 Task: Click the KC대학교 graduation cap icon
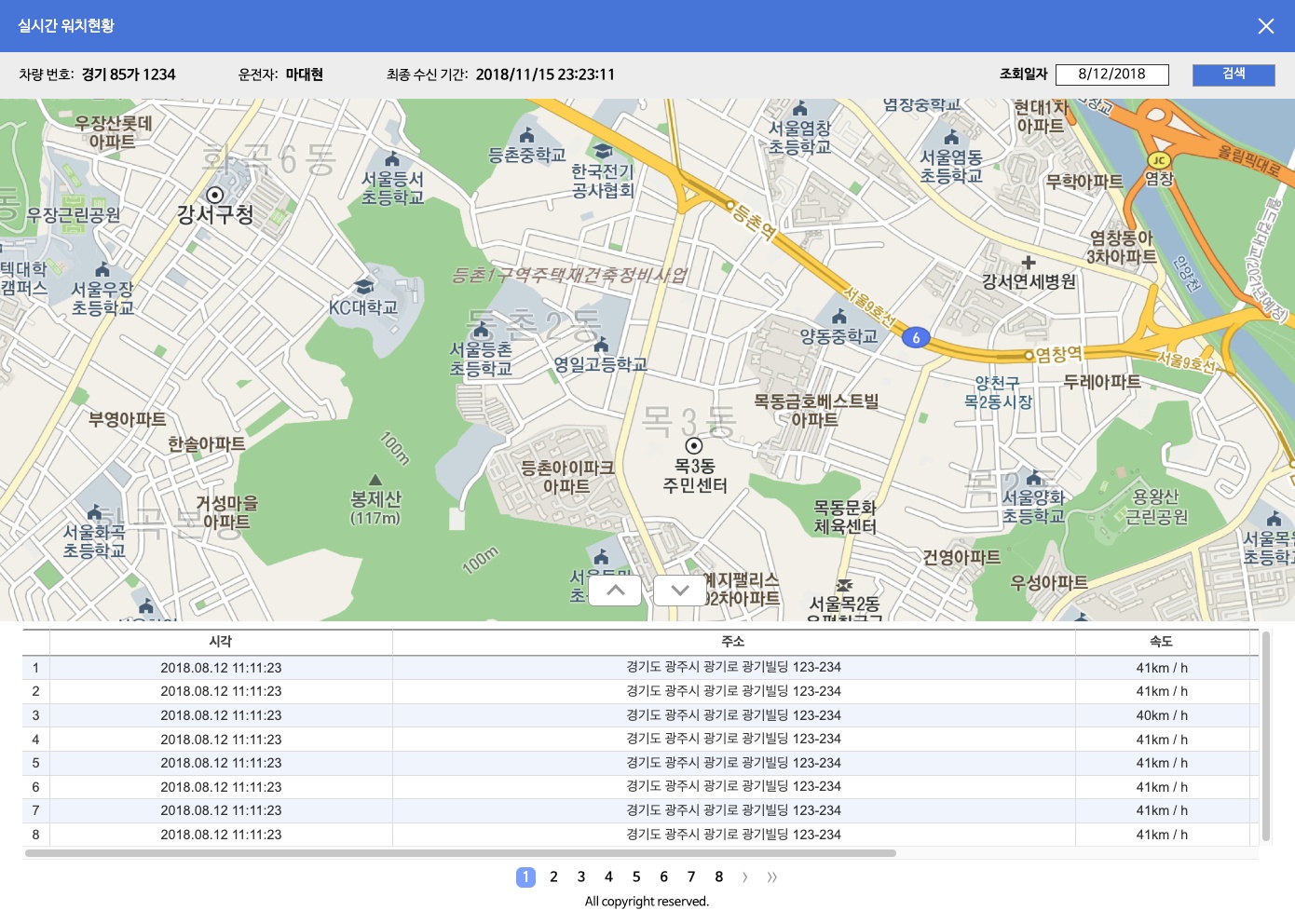[x=364, y=287]
